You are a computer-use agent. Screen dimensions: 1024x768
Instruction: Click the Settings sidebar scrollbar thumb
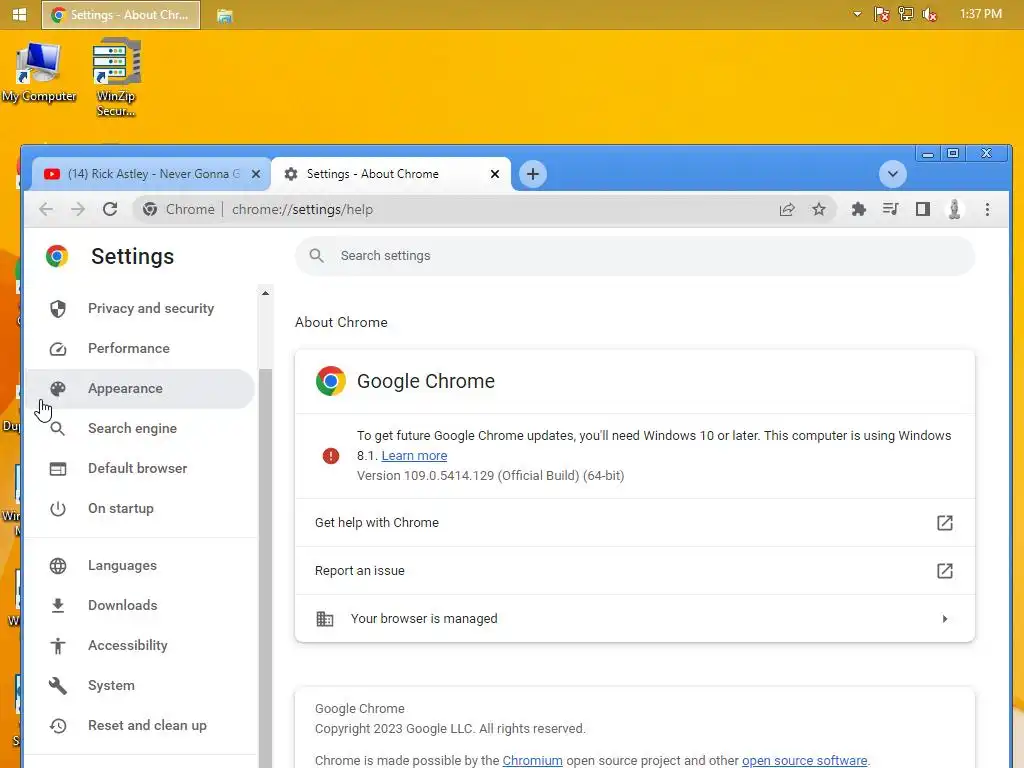coord(265,568)
